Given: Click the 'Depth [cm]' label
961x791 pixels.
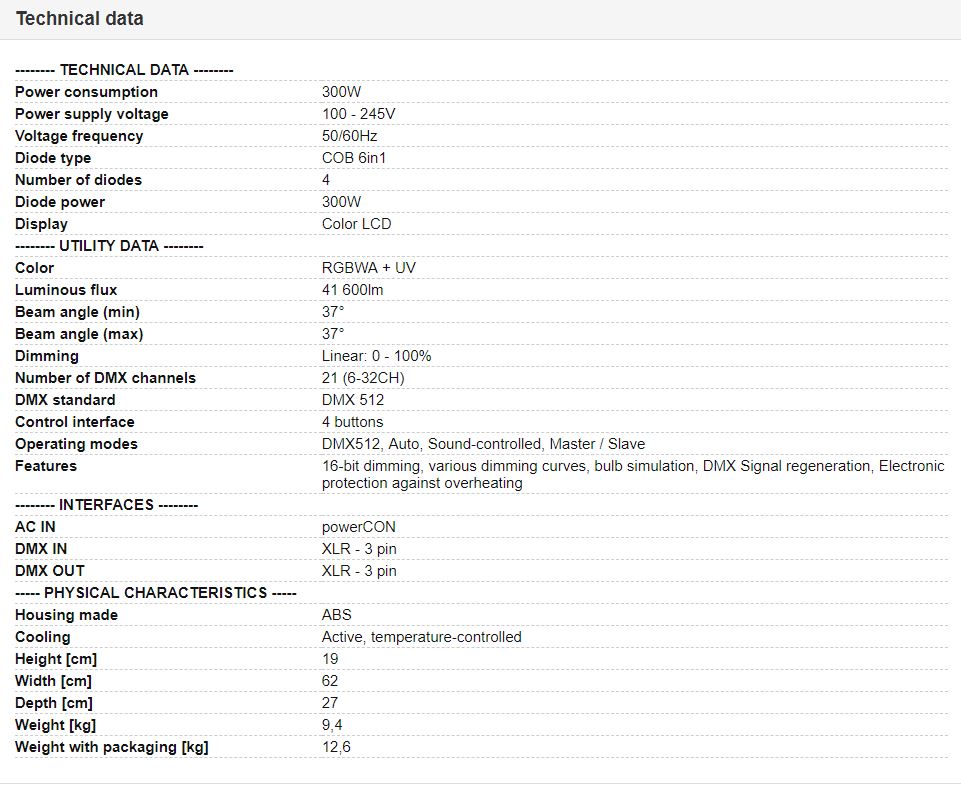Looking at the screenshot, I should 54,703.
